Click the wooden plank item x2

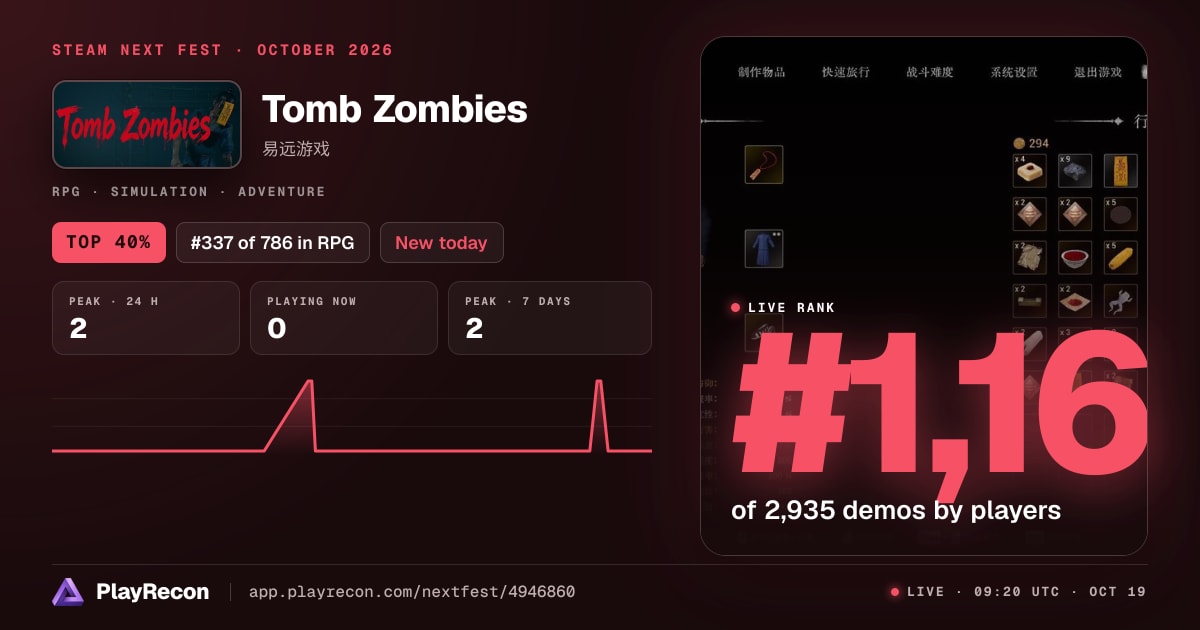pos(1030,300)
